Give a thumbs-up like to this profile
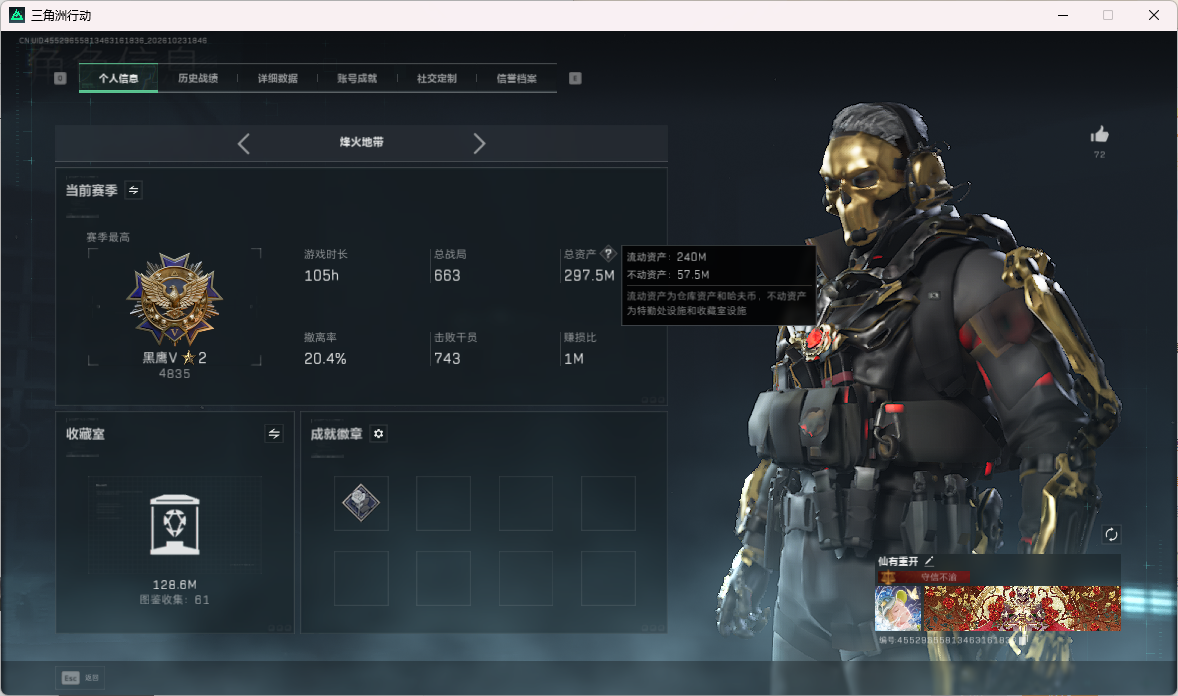The width and height of the screenshot is (1178, 696). 1100,135
